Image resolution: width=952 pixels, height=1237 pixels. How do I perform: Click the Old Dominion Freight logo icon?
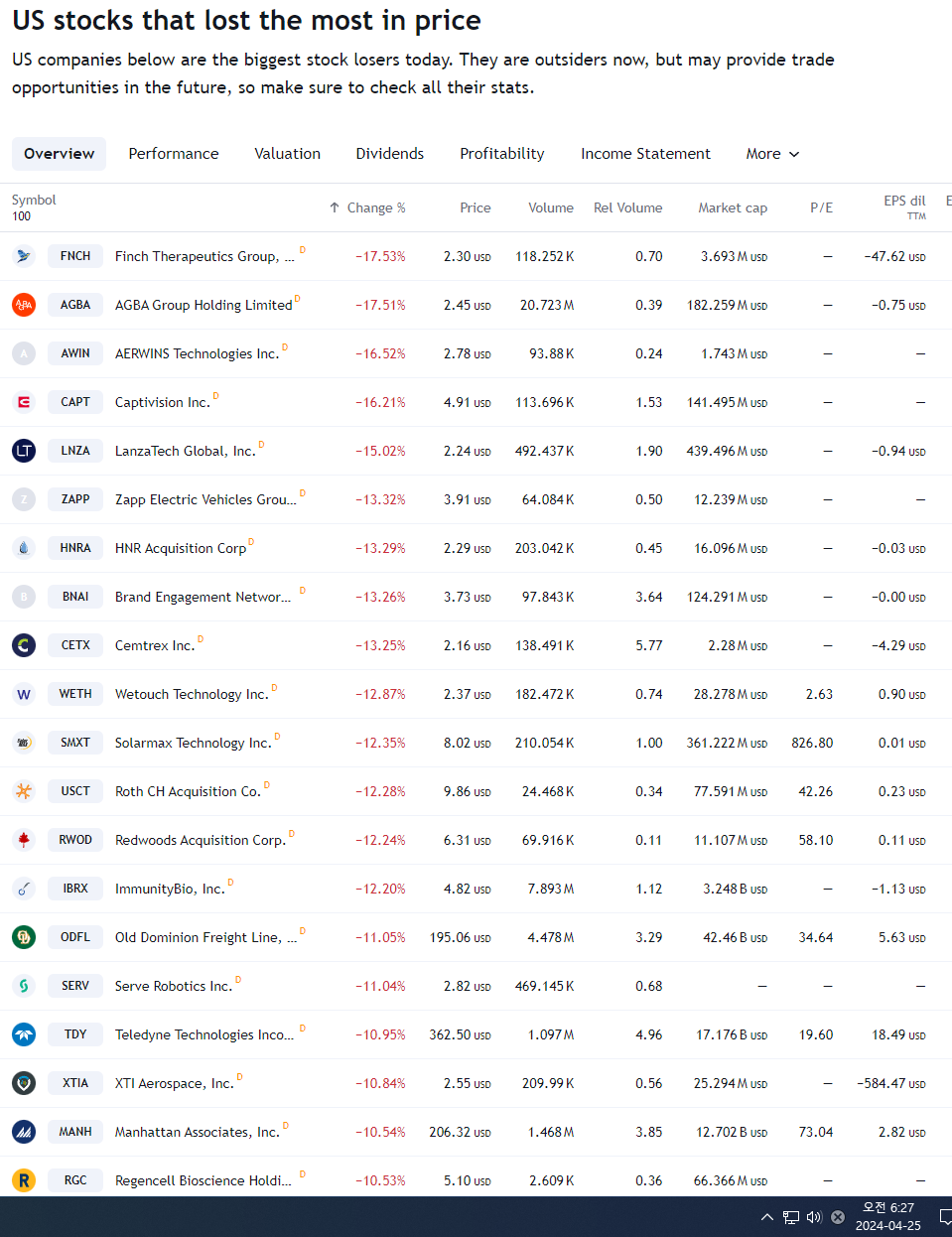[x=24, y=937]
